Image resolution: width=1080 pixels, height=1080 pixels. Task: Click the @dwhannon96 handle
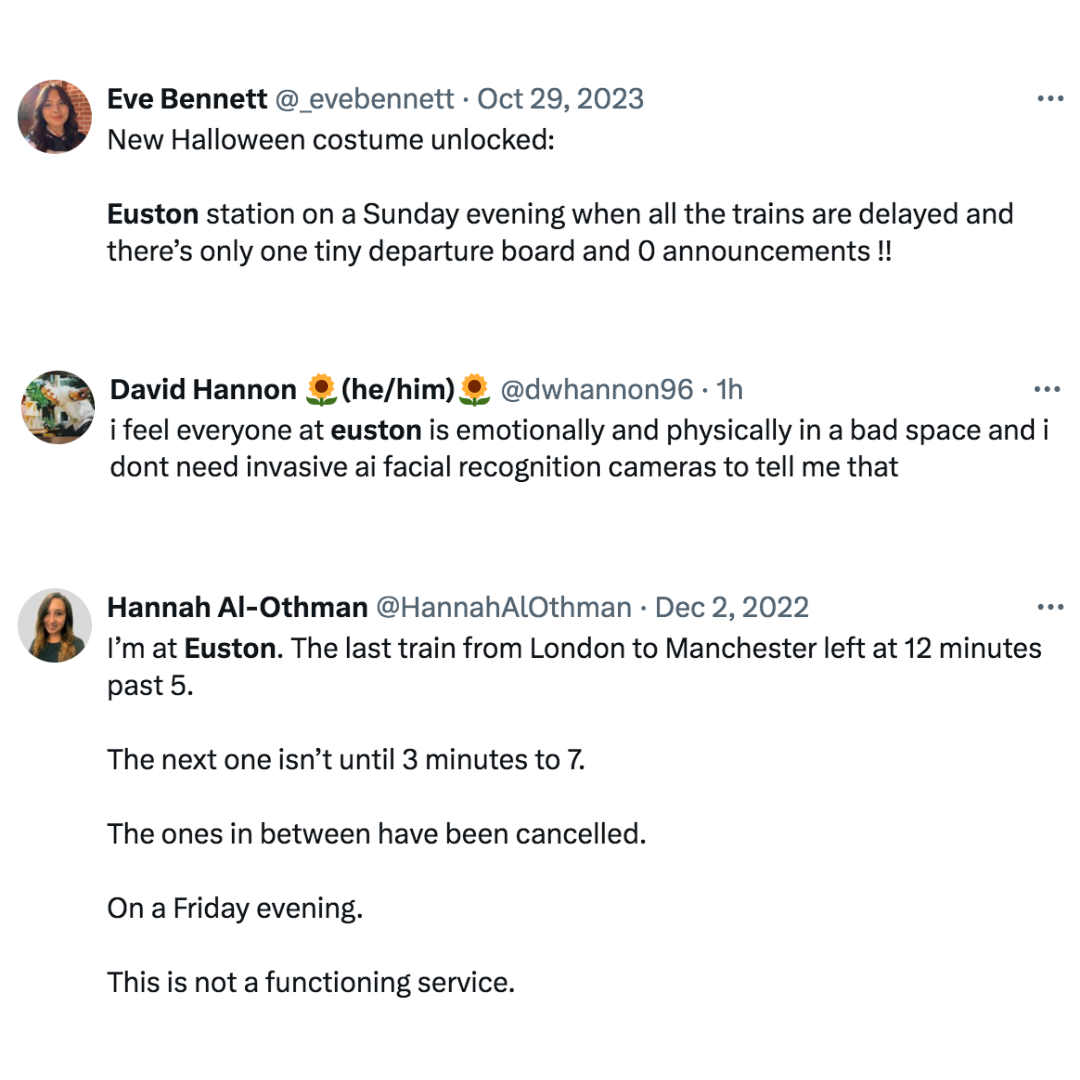596,390
